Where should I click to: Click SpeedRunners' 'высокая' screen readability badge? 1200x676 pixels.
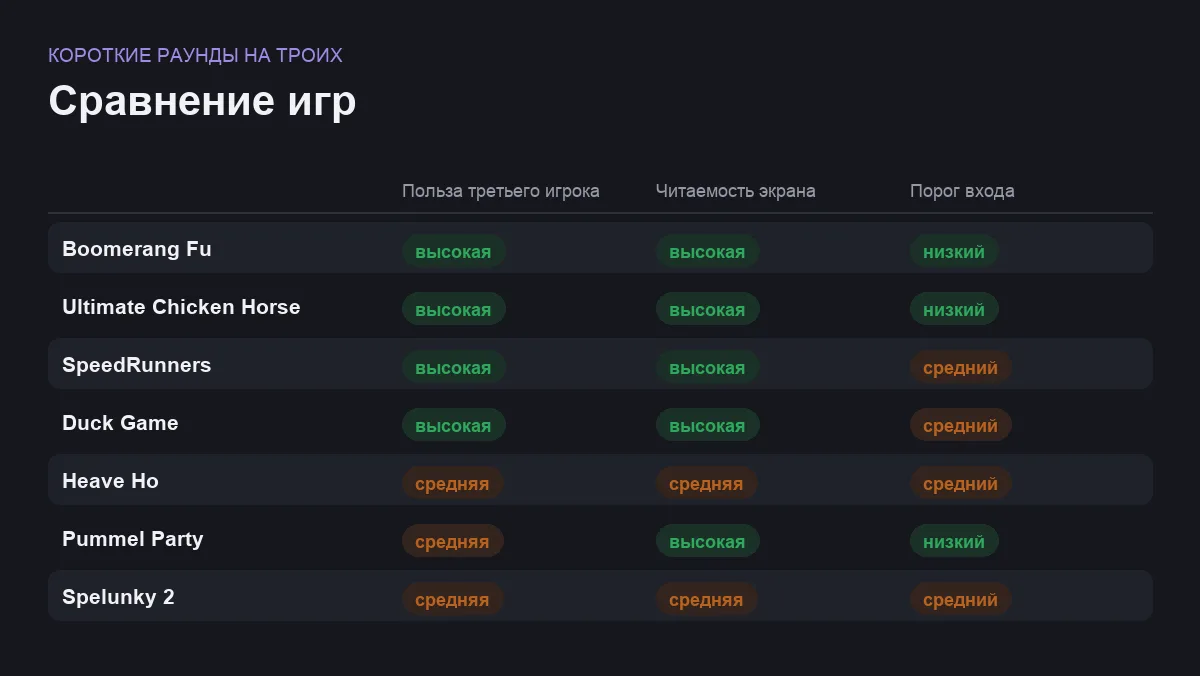pyautogui.click(x=708, y=368)
